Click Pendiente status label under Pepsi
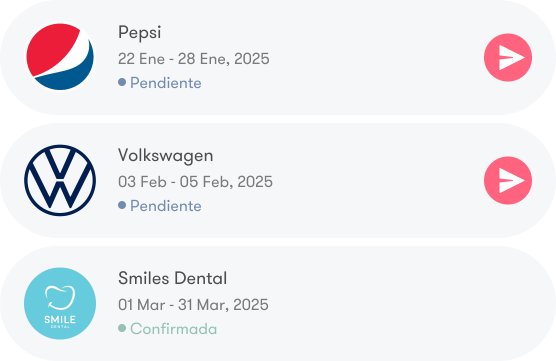The width and height of the screenshot is (556, 361). click(x=166, y=83)
